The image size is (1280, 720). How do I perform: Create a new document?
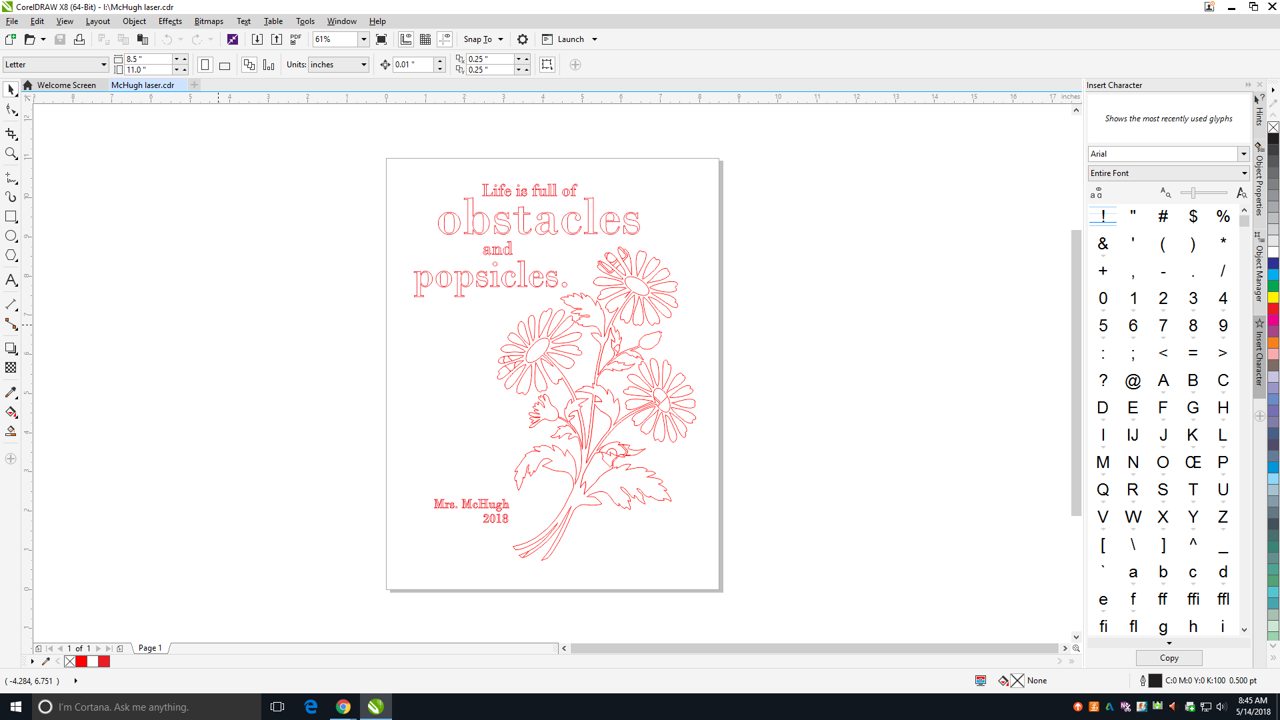(x=10, y=39)
